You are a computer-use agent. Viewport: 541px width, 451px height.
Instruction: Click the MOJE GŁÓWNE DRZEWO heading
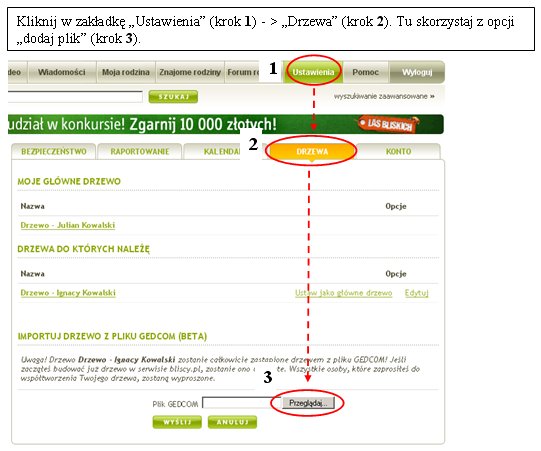pos(69,182)
